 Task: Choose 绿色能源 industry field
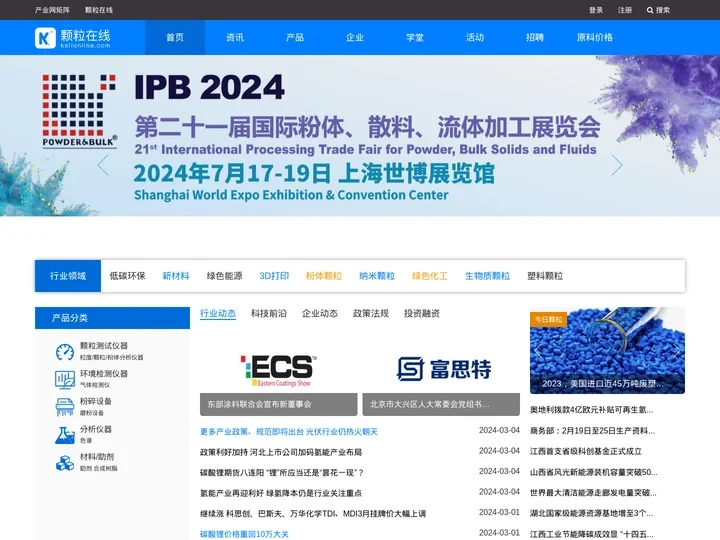point(225,276)
